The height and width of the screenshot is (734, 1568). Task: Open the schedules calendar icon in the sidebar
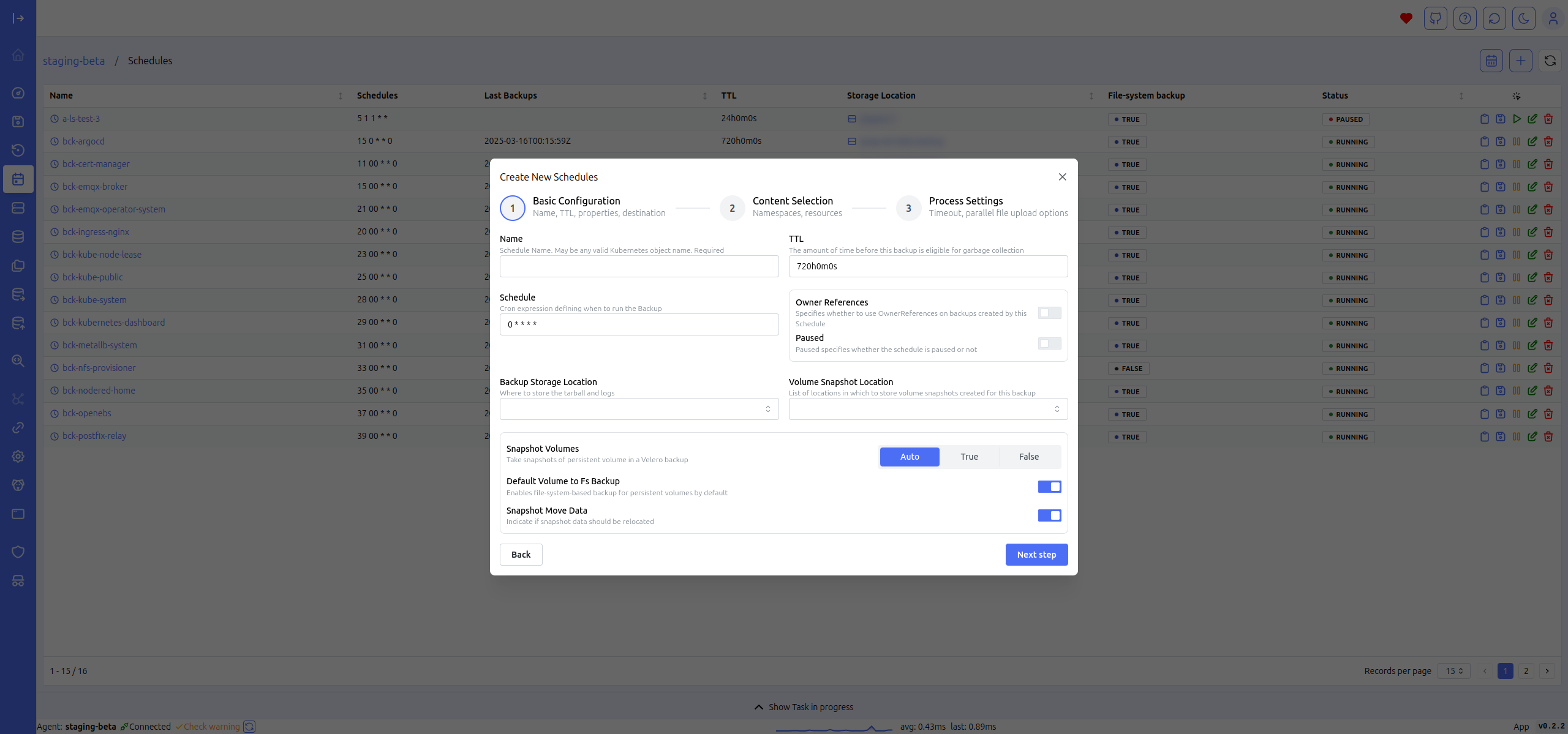pyautogui.click(x=18, y=179)
